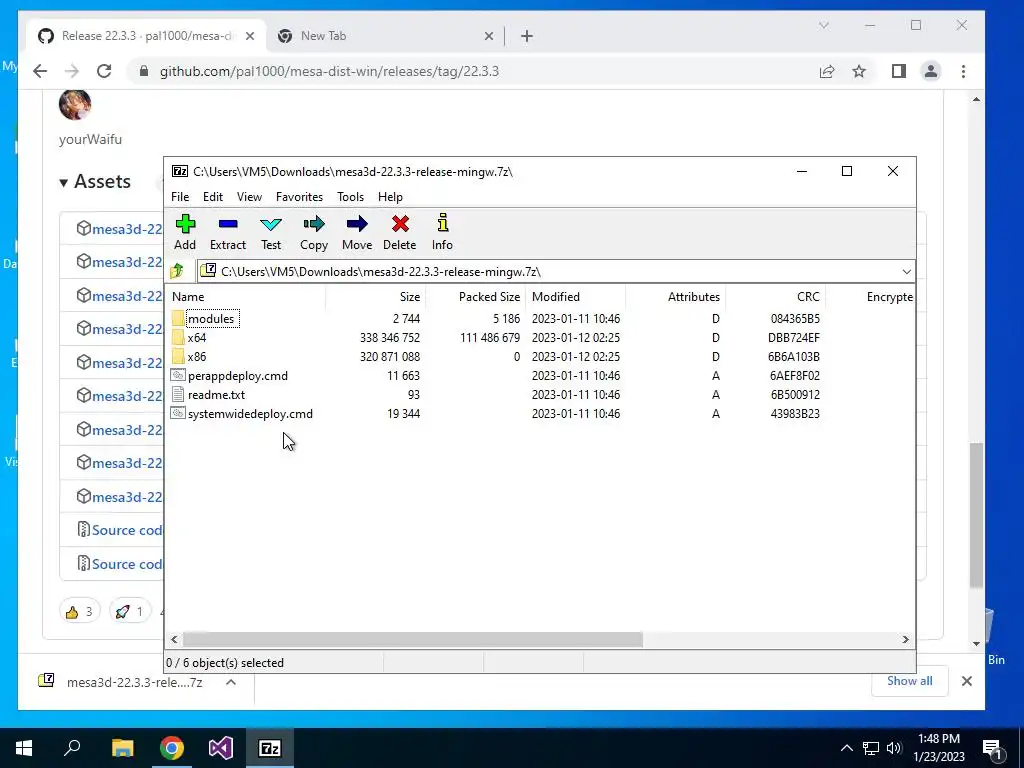The width and height of the screenshot is (1024, 768).
Task: Open the Chrome side panel
Action: pyautogui.click(x=899, y=71)
